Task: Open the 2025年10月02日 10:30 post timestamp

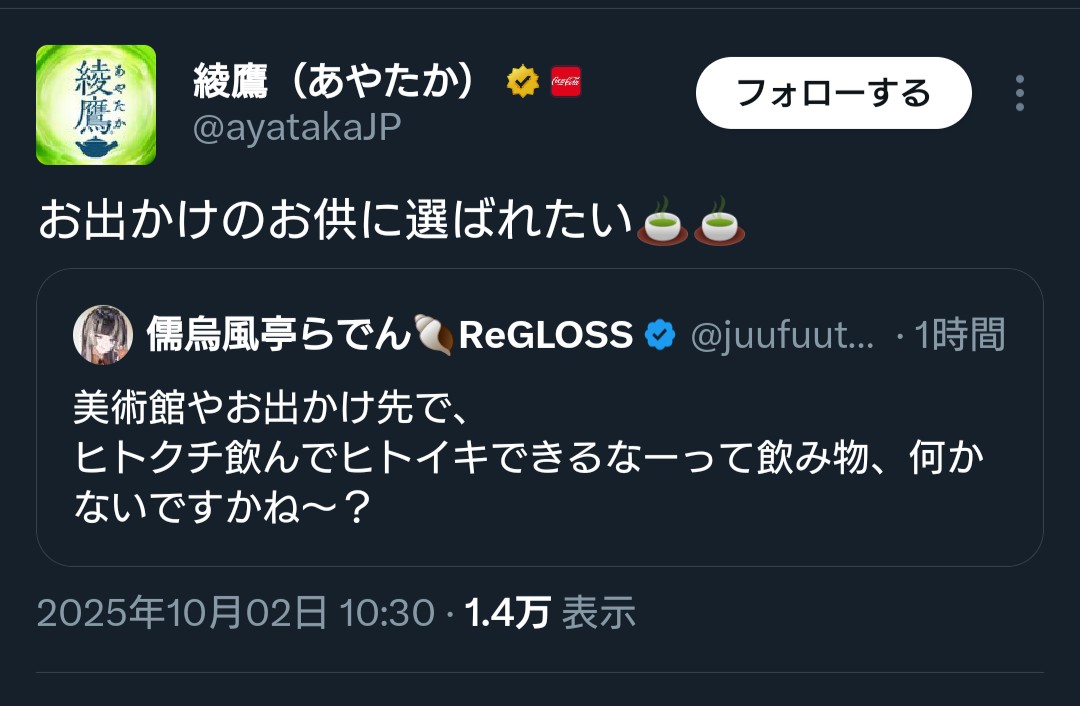Action: 236,612
